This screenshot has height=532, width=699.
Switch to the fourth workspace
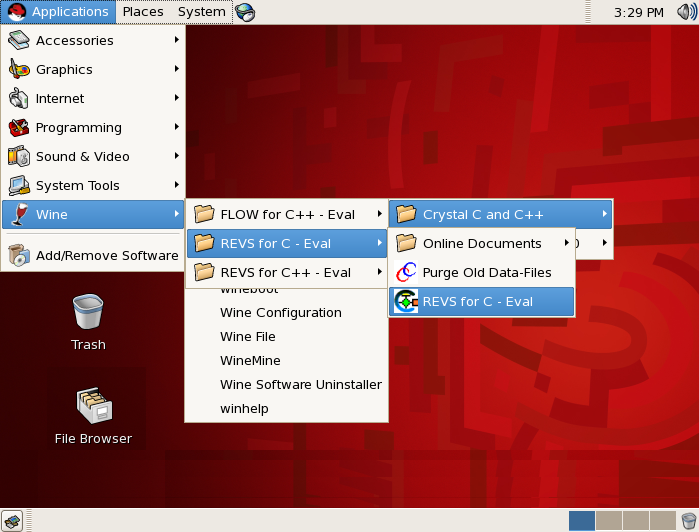(663, 521)
